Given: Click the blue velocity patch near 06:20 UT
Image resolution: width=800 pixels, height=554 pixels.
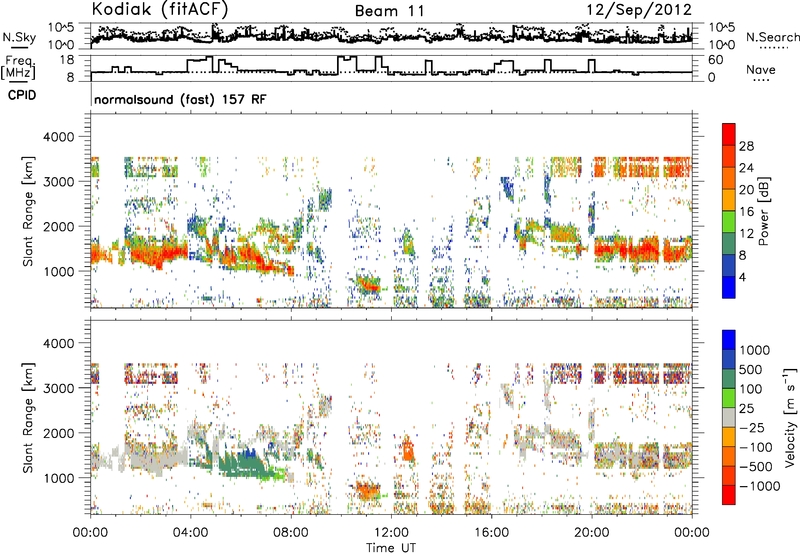Looking at the screenshot, I should [249, 452].
